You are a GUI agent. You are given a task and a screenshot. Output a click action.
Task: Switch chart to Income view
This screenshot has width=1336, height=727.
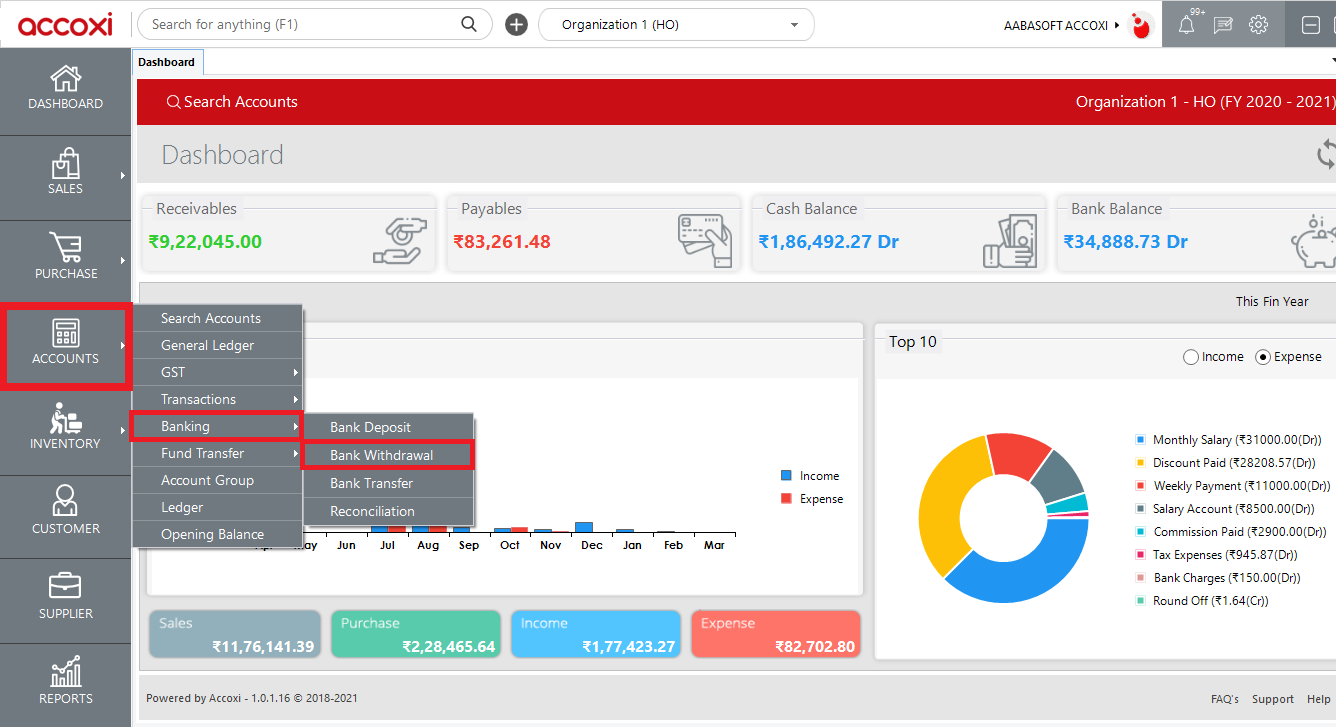click(1191, 356)
